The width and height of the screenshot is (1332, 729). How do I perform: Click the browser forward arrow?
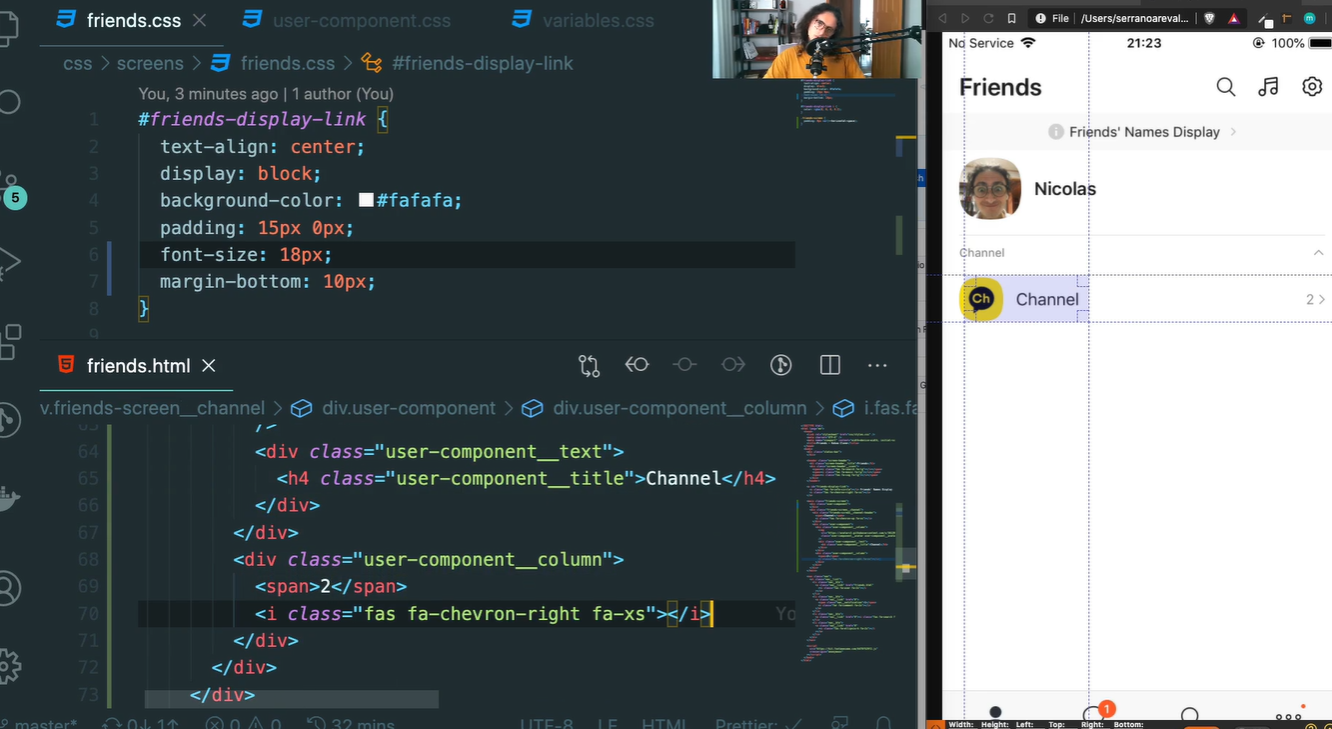(x=965, y=18)
